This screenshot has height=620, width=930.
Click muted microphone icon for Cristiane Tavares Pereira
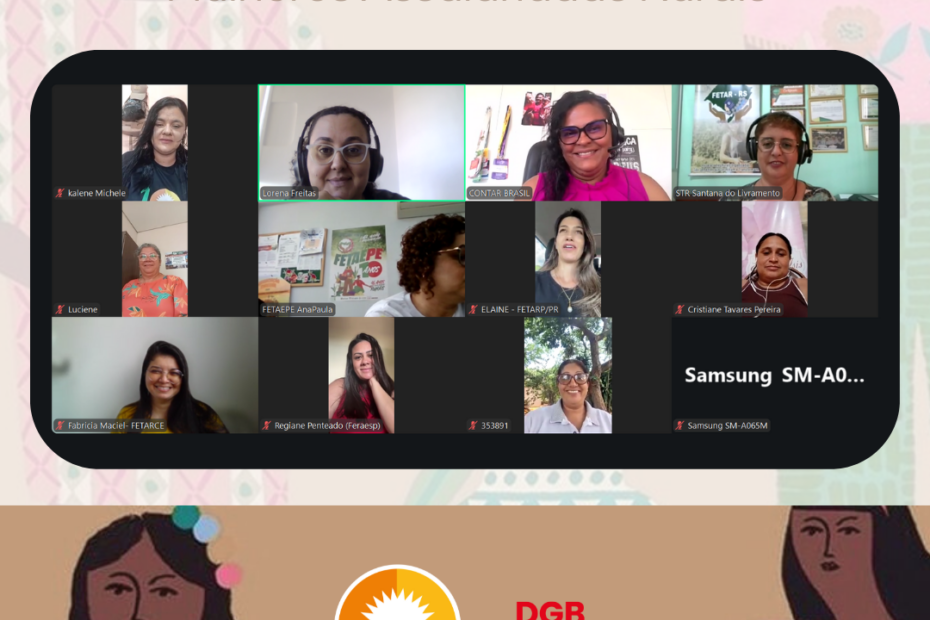(x=680, y=309)
